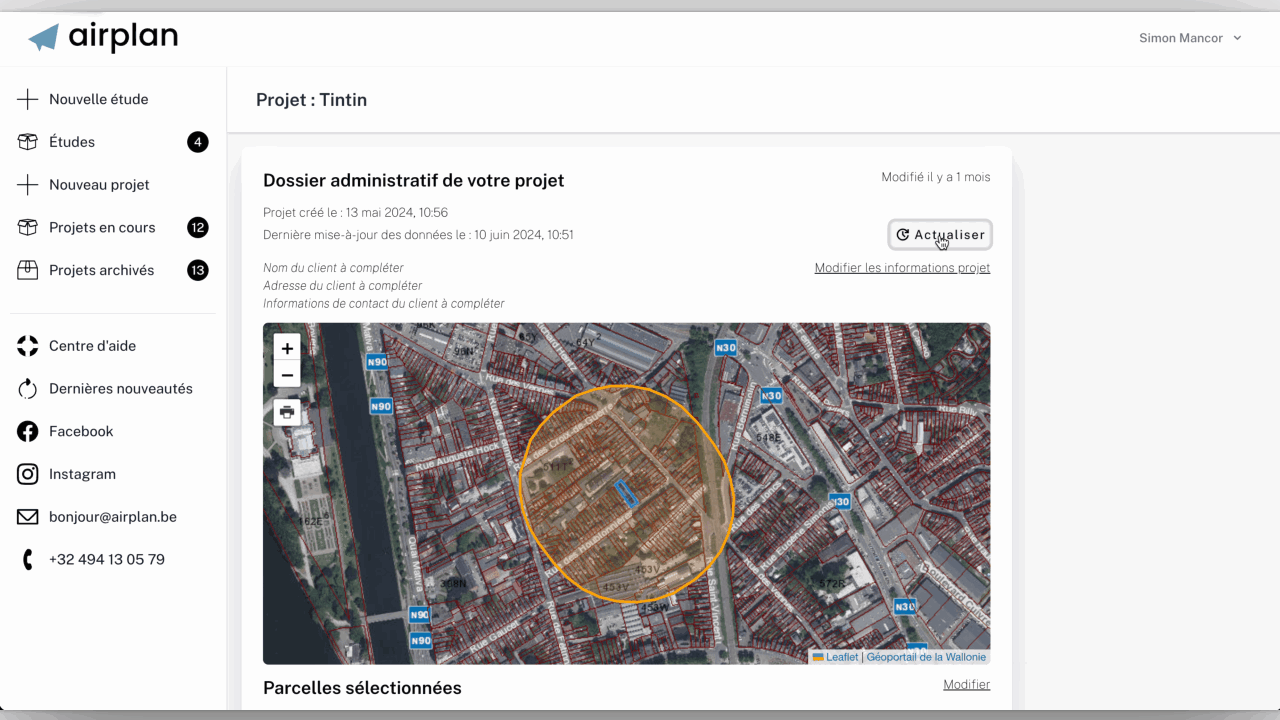
Task: Click the Parcelles sélectionnées heading
Action: [x=362, y=688]
